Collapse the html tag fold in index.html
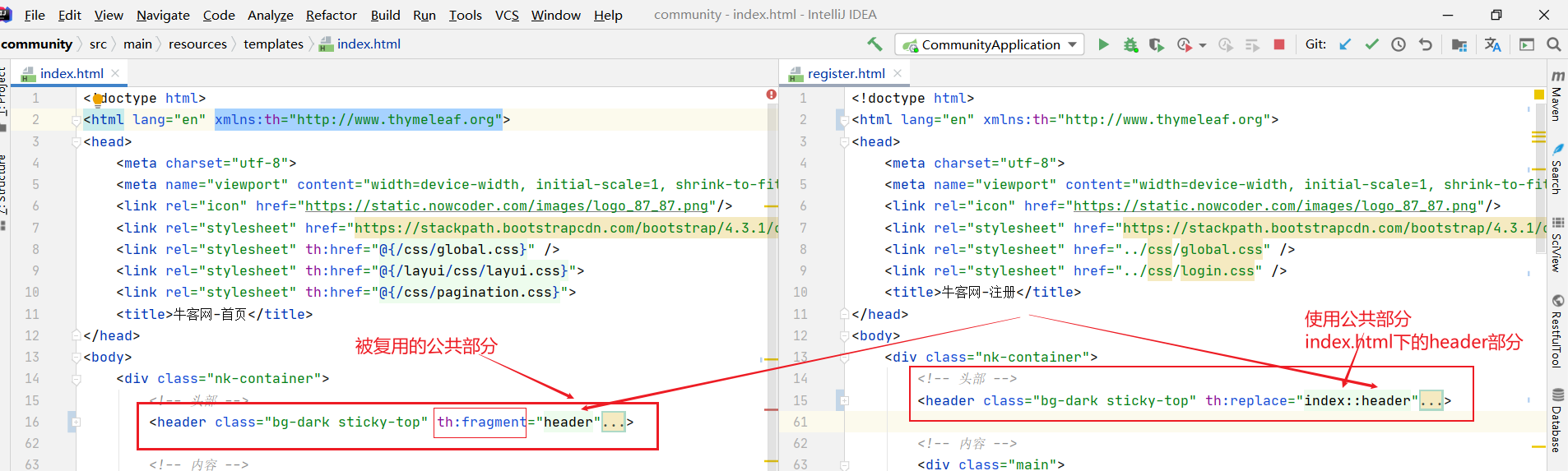Image resolution: width=1568 pixels, height=471 pixels. pyautogui.click(x=76, y=120)
